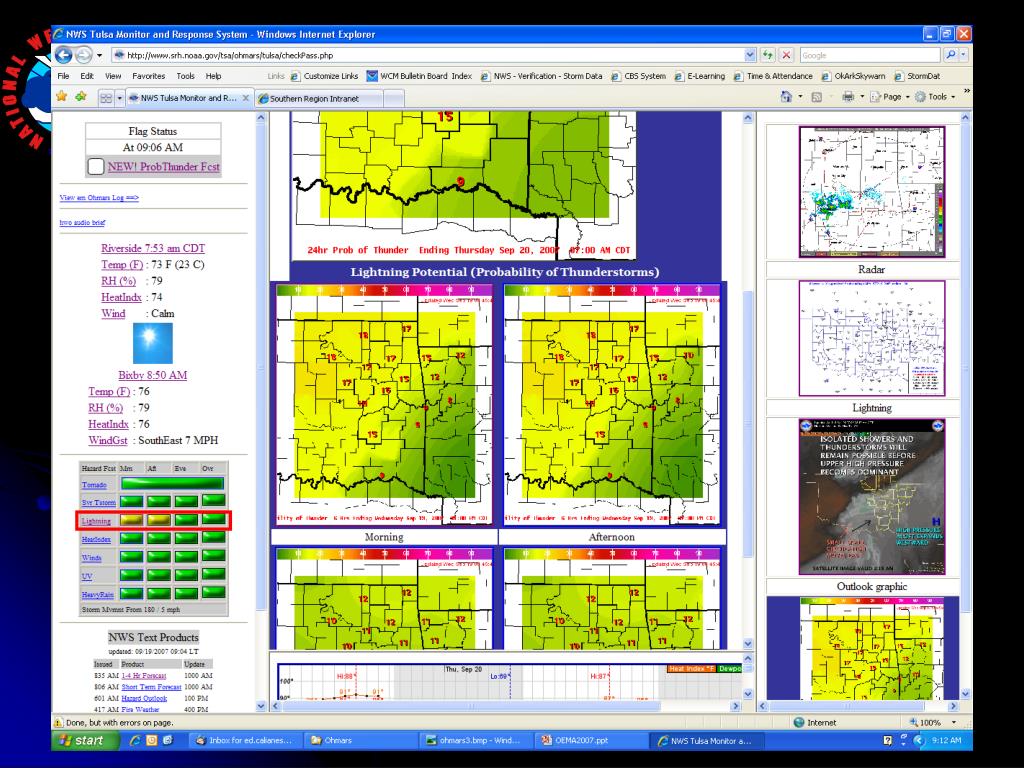Click the sunny weather icon image
This screenshot has height=768, width=1024.
pyautogui.click(x=153, y=344)
